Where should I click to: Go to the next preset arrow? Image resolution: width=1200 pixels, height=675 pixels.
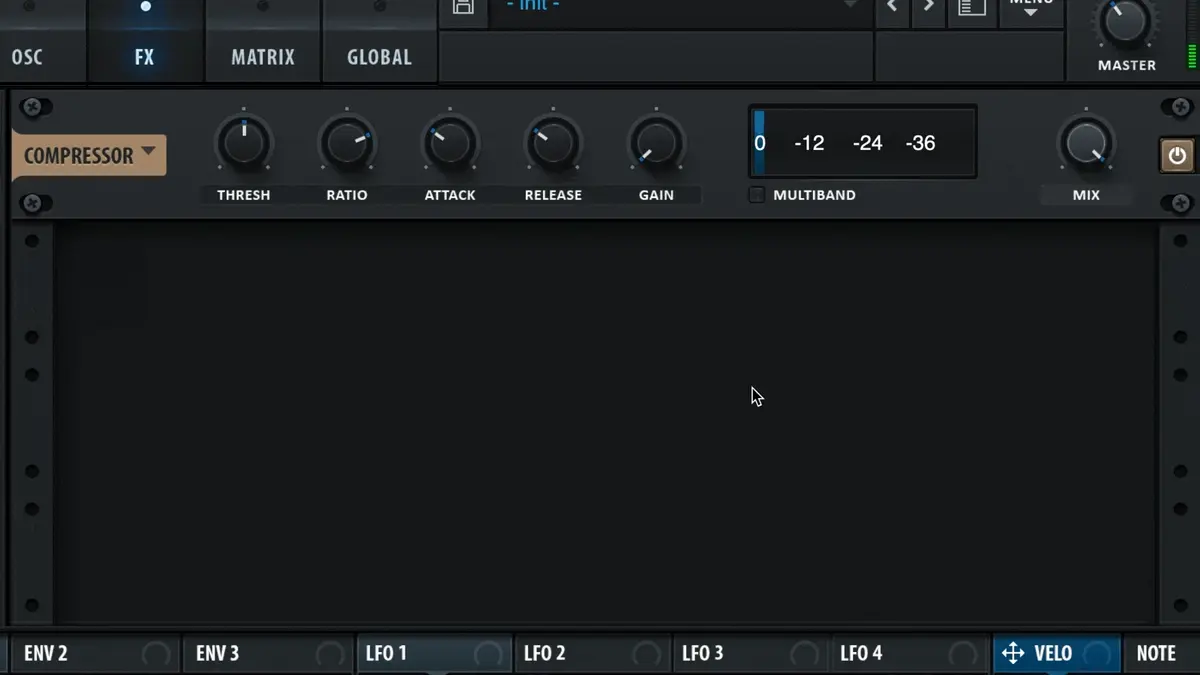pos(929,7)
